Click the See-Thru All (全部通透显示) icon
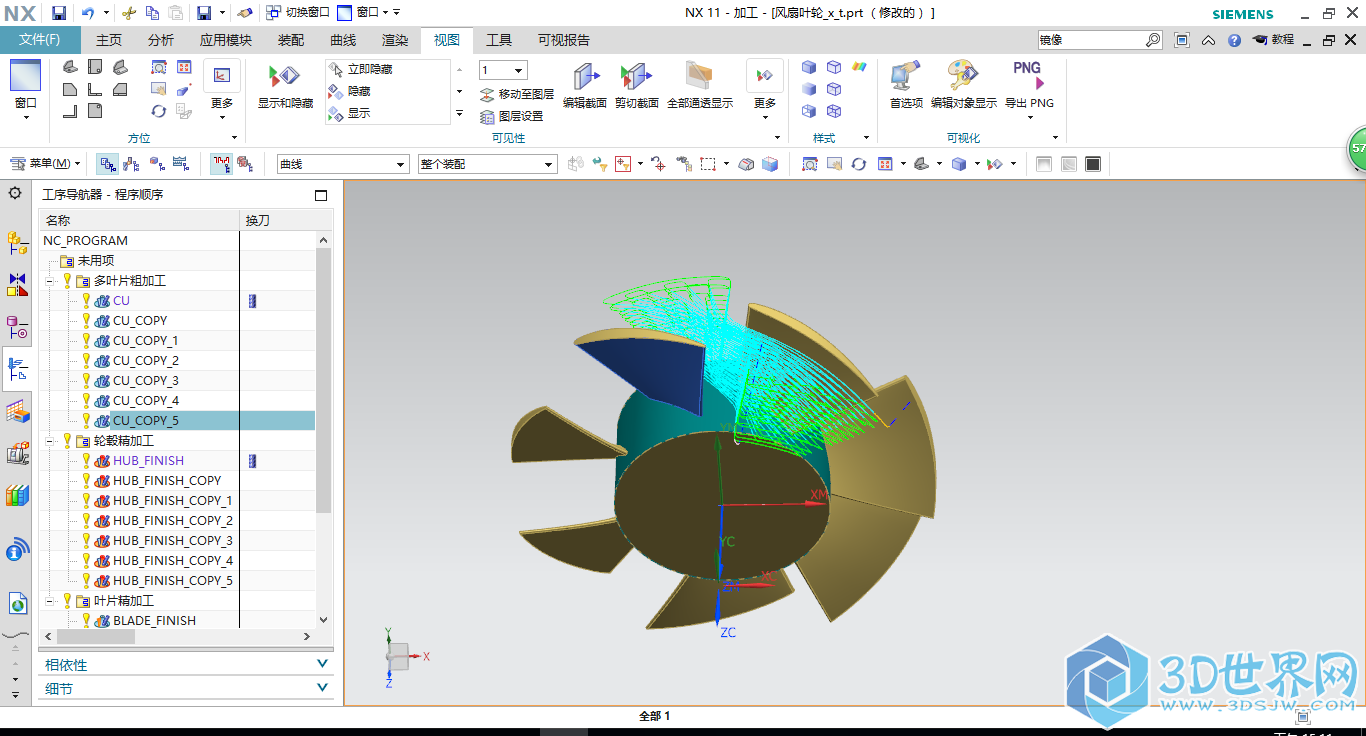Screen dimensions: 1366x736 (699, 77)
